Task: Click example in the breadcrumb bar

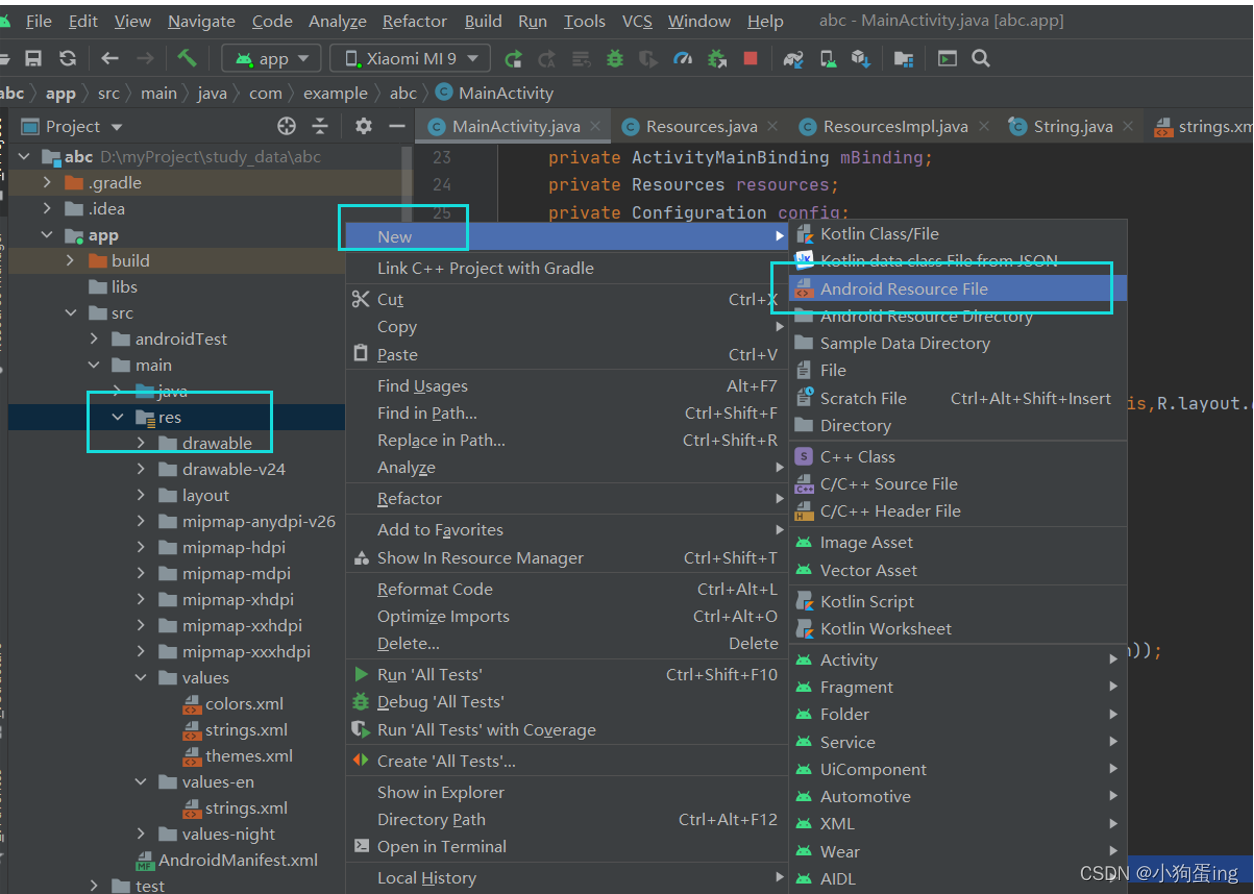Action: click(335, 93)
